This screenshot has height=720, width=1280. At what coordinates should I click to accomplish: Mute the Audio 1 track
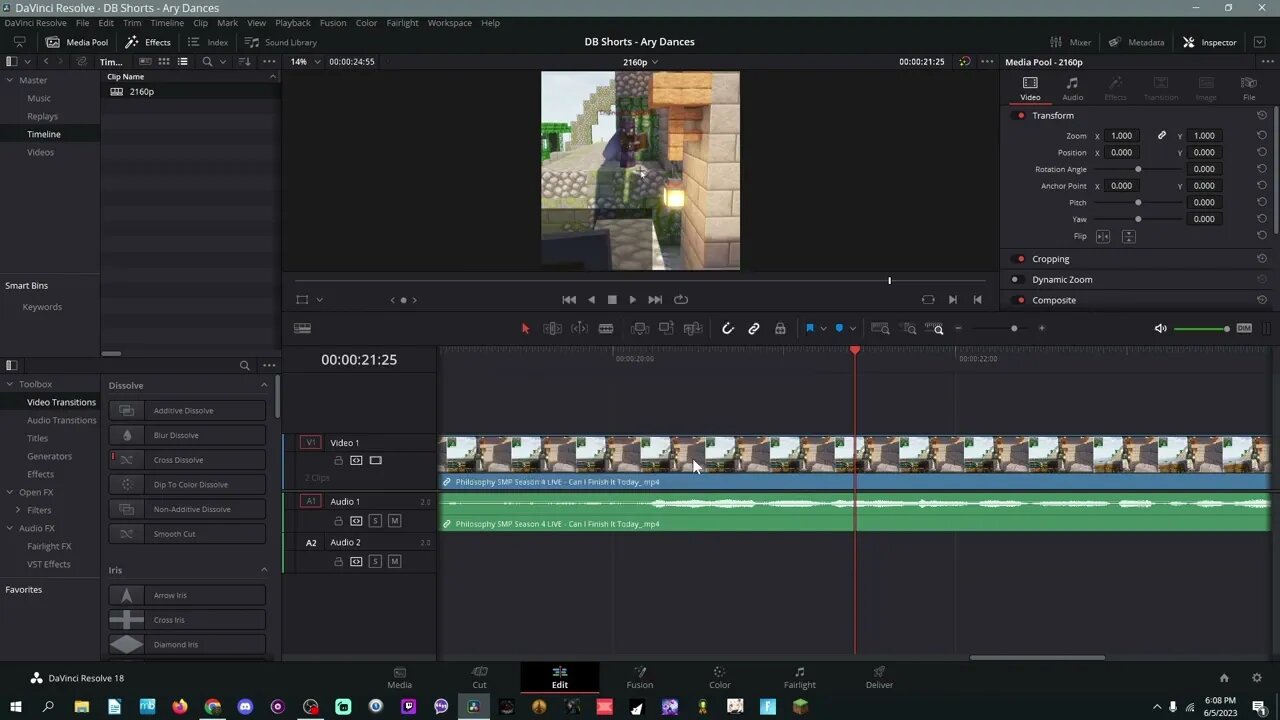[x=394, y=521]
